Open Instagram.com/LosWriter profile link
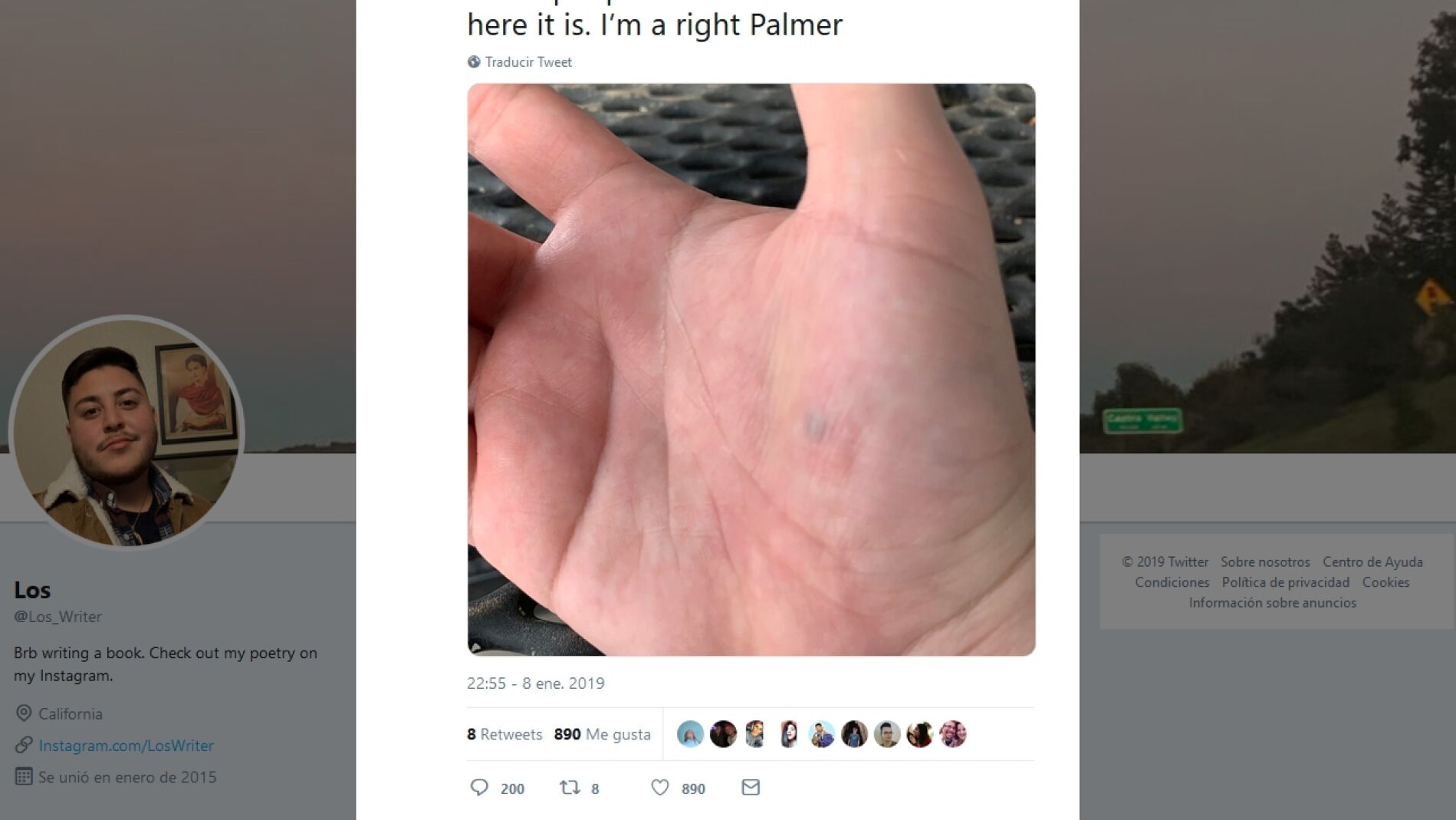 click(x=127, y=746)
